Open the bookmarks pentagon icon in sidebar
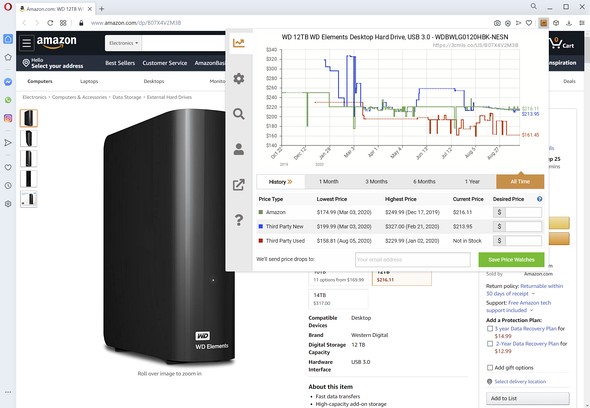This screenshot has height=408, width=590. point(8,57)
